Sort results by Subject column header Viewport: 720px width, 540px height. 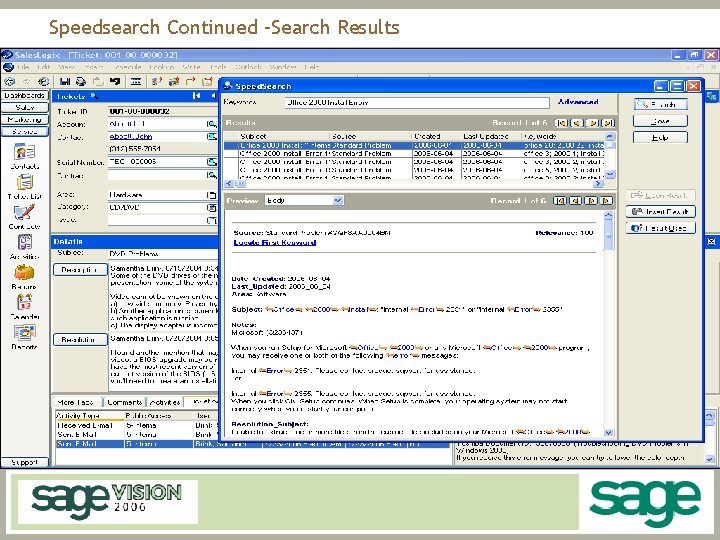point(284,136)
